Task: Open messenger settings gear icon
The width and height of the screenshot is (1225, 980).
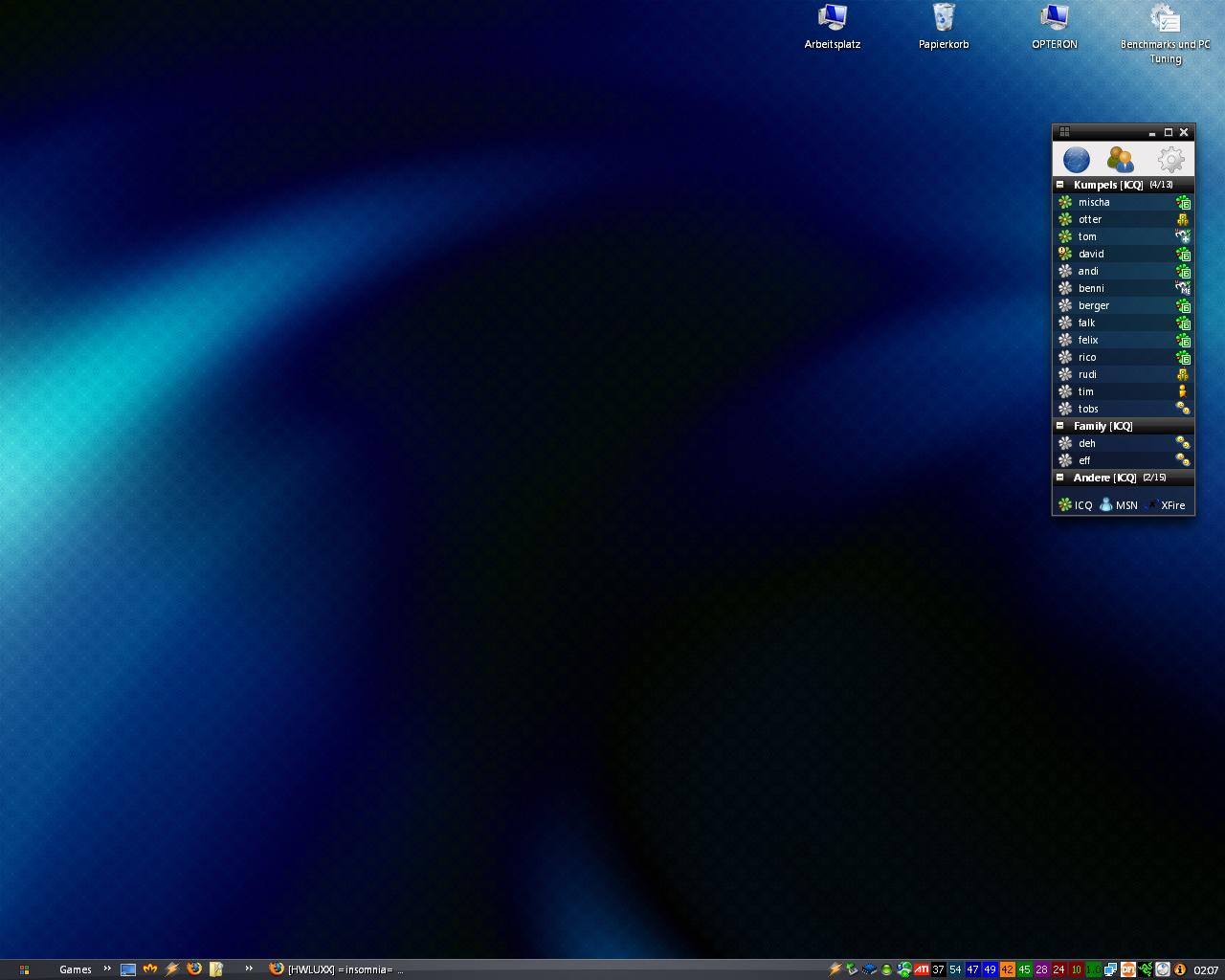Action: [1170, 160]
